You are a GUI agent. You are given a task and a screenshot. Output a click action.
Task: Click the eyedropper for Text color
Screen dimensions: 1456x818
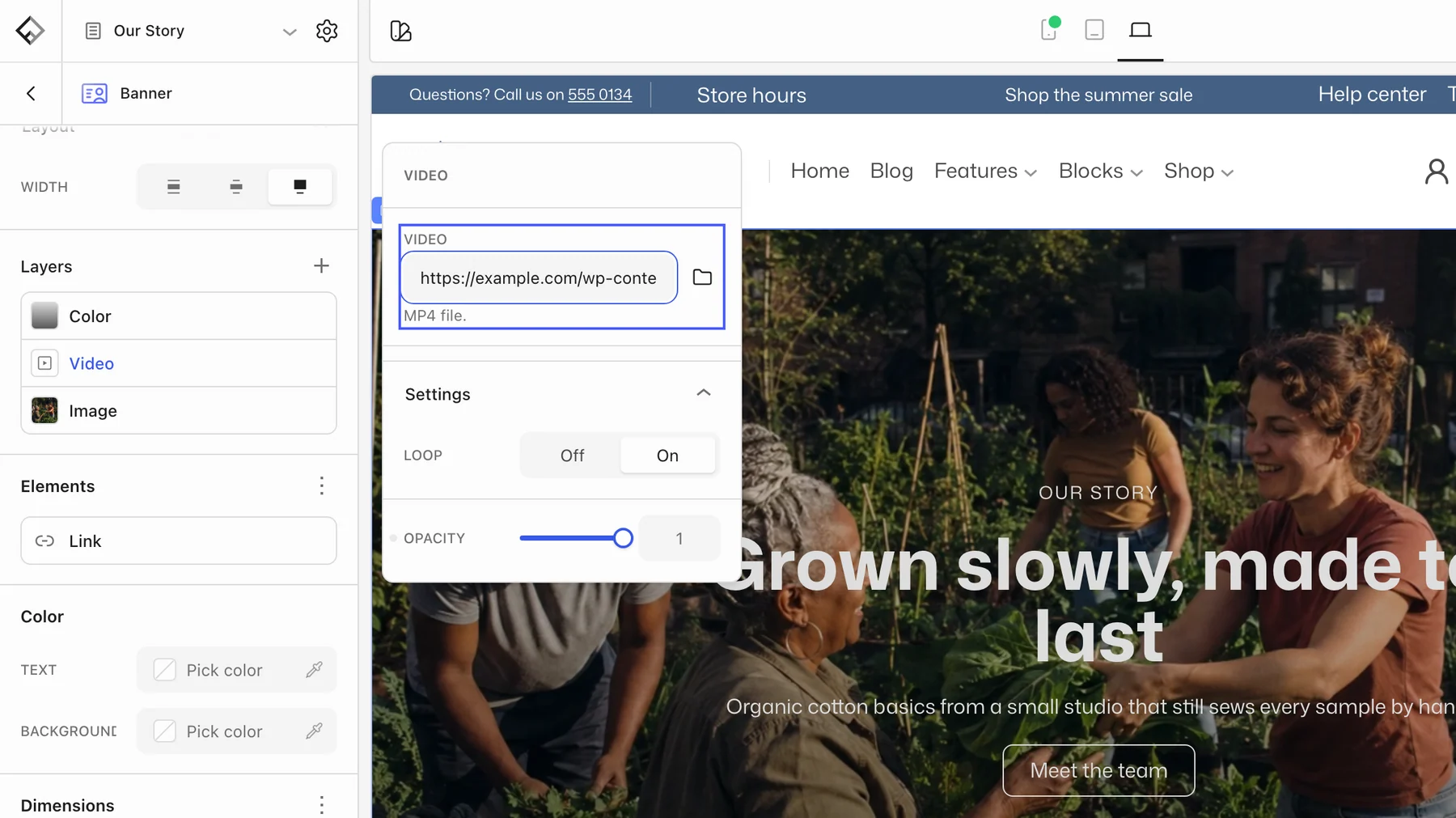(x=314, y=669)
